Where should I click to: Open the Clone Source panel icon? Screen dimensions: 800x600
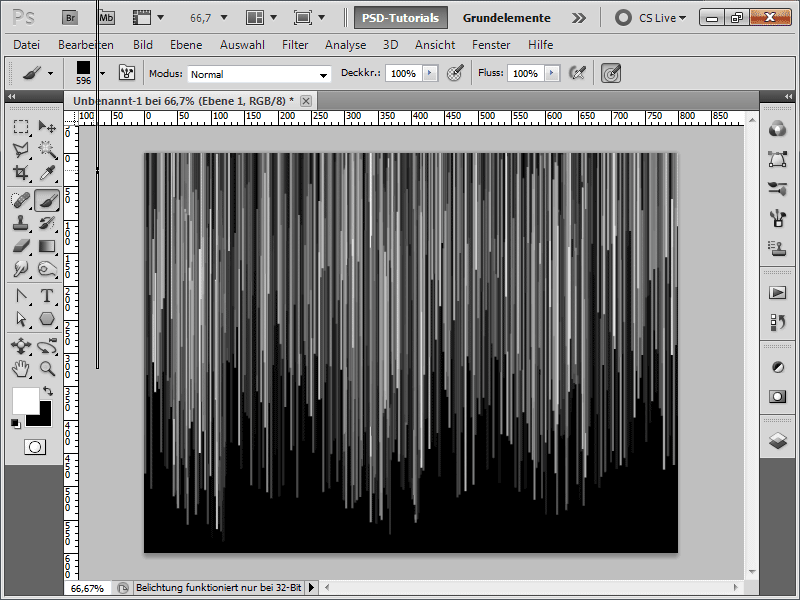coord(778,248)
